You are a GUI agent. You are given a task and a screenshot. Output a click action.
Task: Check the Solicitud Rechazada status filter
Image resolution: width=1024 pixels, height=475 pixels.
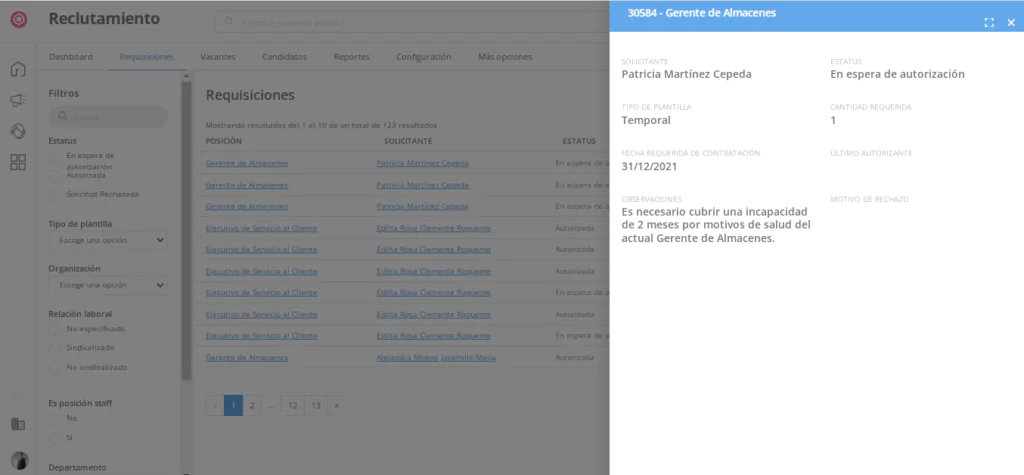(56, 193)
